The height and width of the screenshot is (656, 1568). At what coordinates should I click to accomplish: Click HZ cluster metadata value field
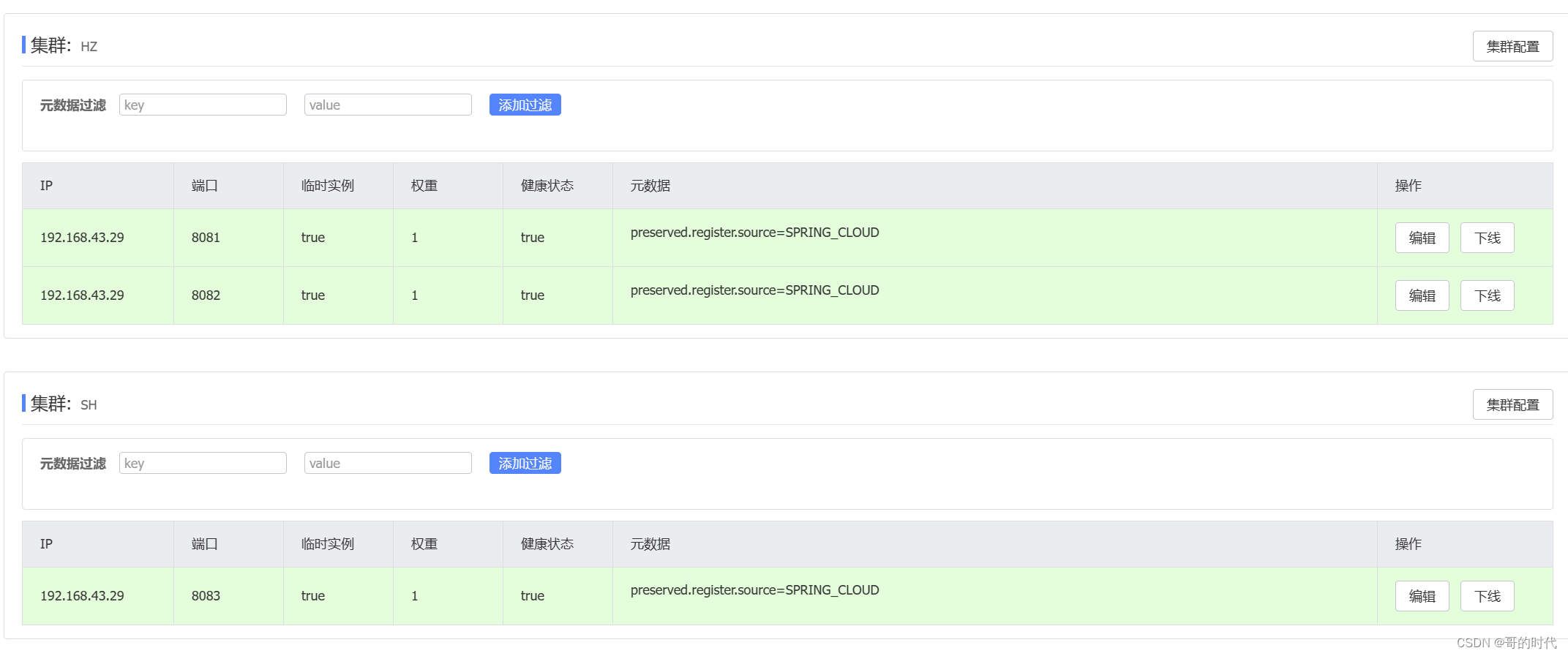(388, 105)
